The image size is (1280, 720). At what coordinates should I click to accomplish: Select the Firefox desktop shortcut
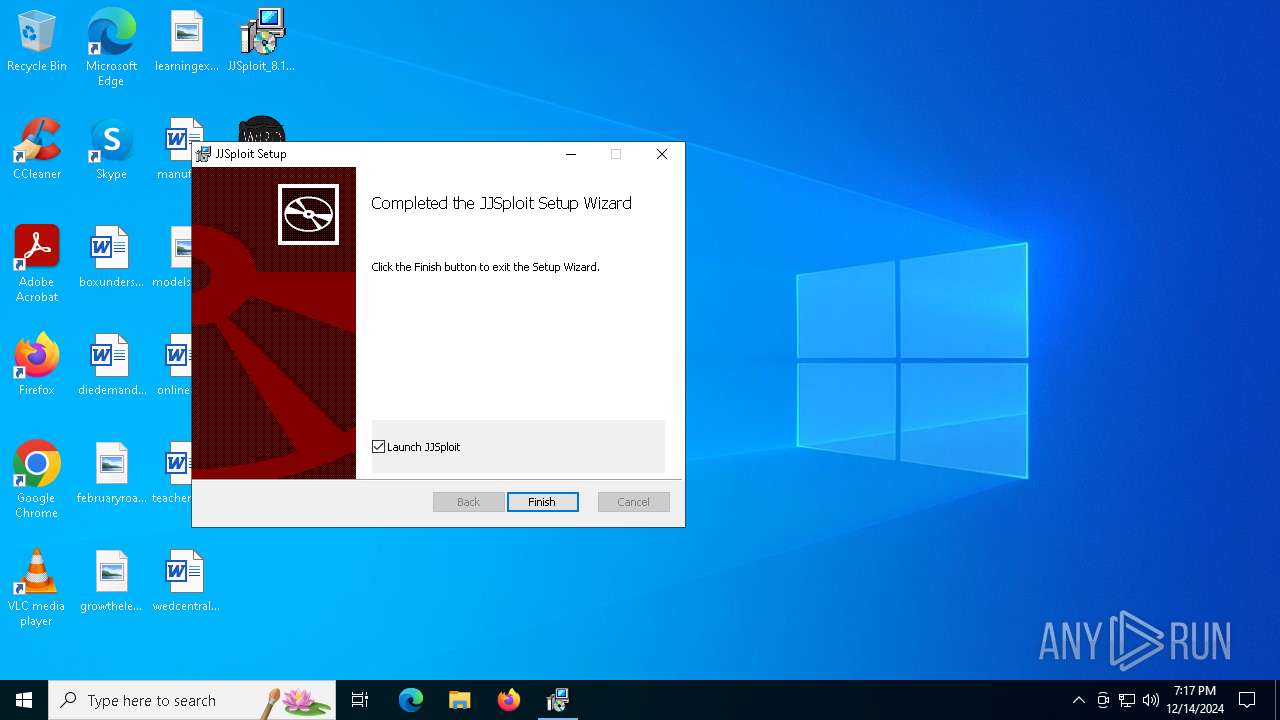click(x=37, y=366)
